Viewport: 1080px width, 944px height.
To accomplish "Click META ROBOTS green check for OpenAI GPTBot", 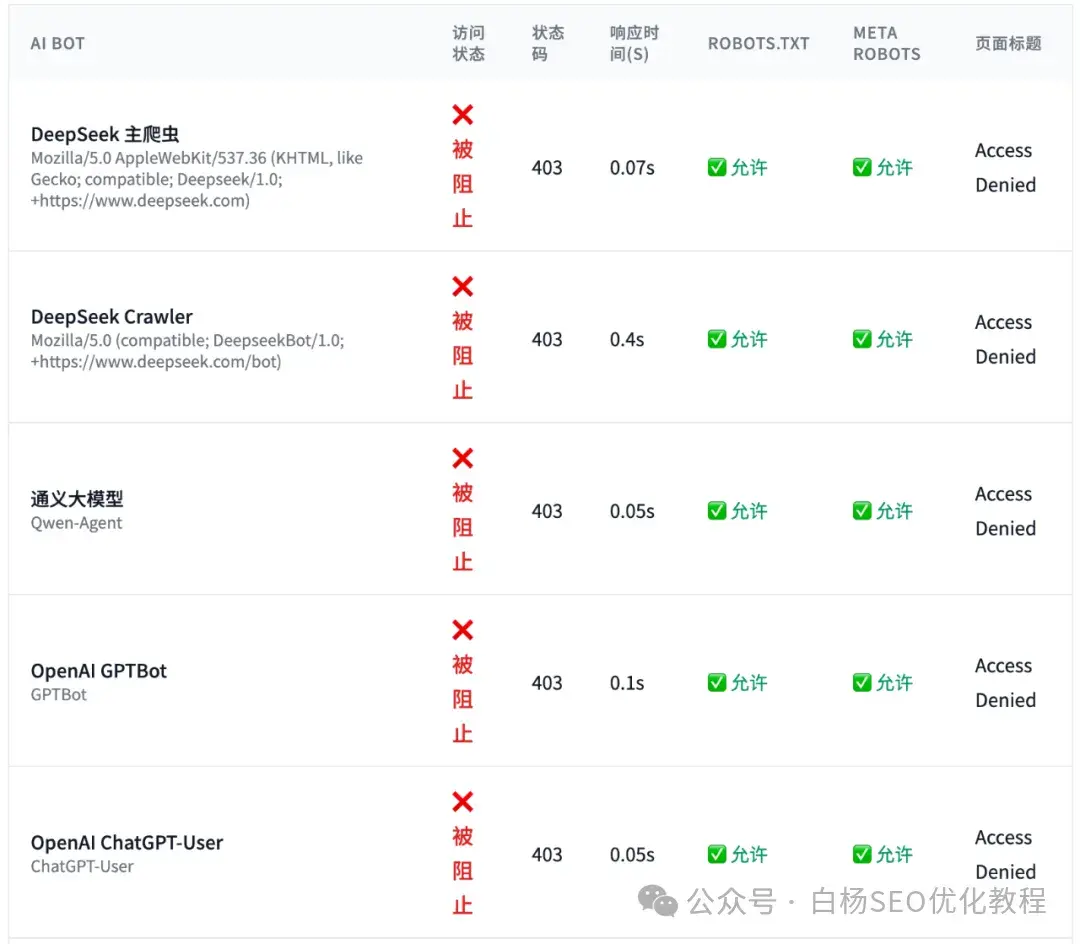I will point(862,682).
